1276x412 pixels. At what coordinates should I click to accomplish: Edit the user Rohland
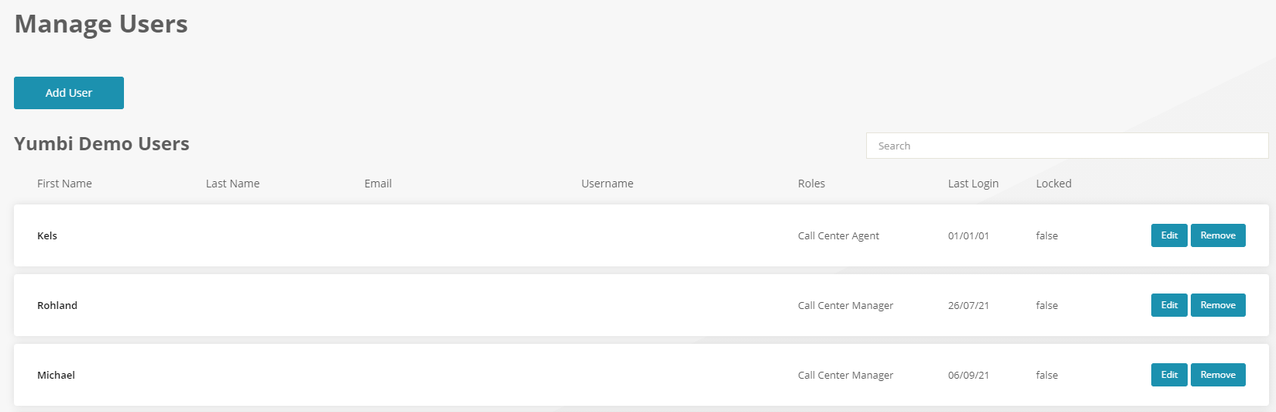(x=1169, y=305)
